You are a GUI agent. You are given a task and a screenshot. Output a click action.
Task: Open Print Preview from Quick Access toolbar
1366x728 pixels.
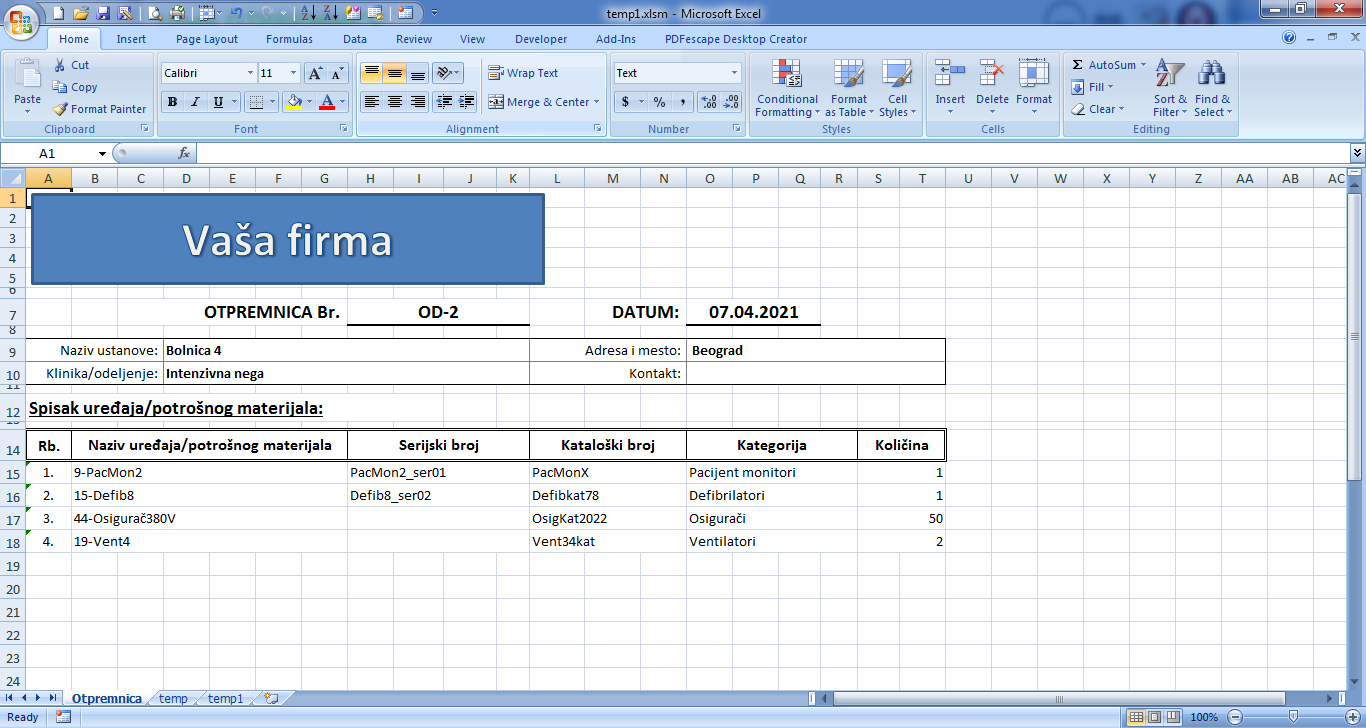(155, 13)
